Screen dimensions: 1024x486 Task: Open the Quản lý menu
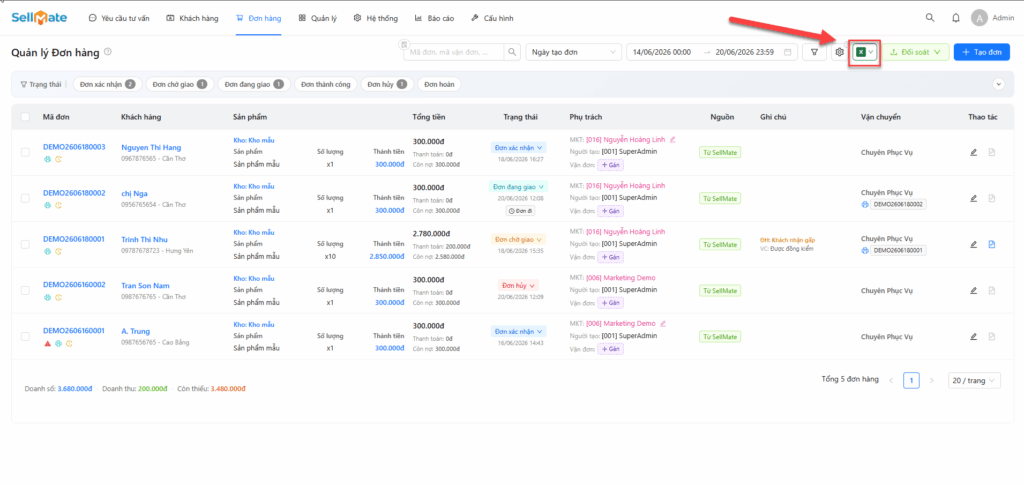click(317, 18)
